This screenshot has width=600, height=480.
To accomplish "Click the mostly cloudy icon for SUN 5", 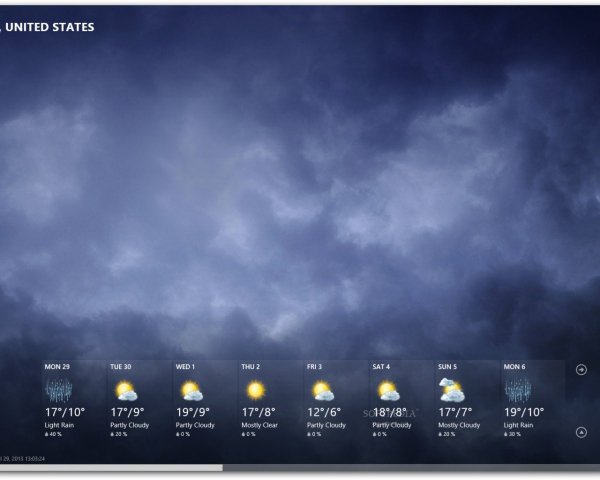I will click(452, 390).
